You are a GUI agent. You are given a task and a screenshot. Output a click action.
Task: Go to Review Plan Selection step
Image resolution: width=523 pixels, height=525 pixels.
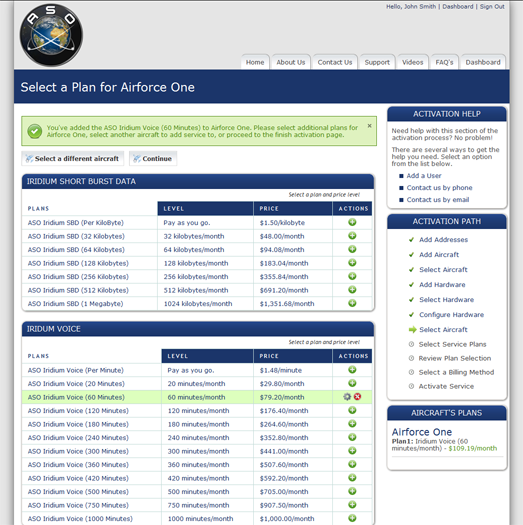[455, 358]
